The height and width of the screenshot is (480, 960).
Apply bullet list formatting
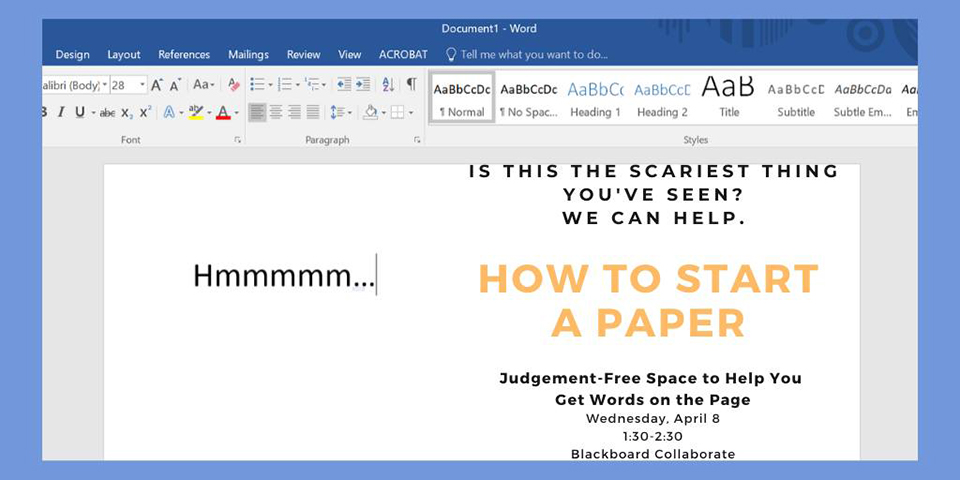pos(257,84)
